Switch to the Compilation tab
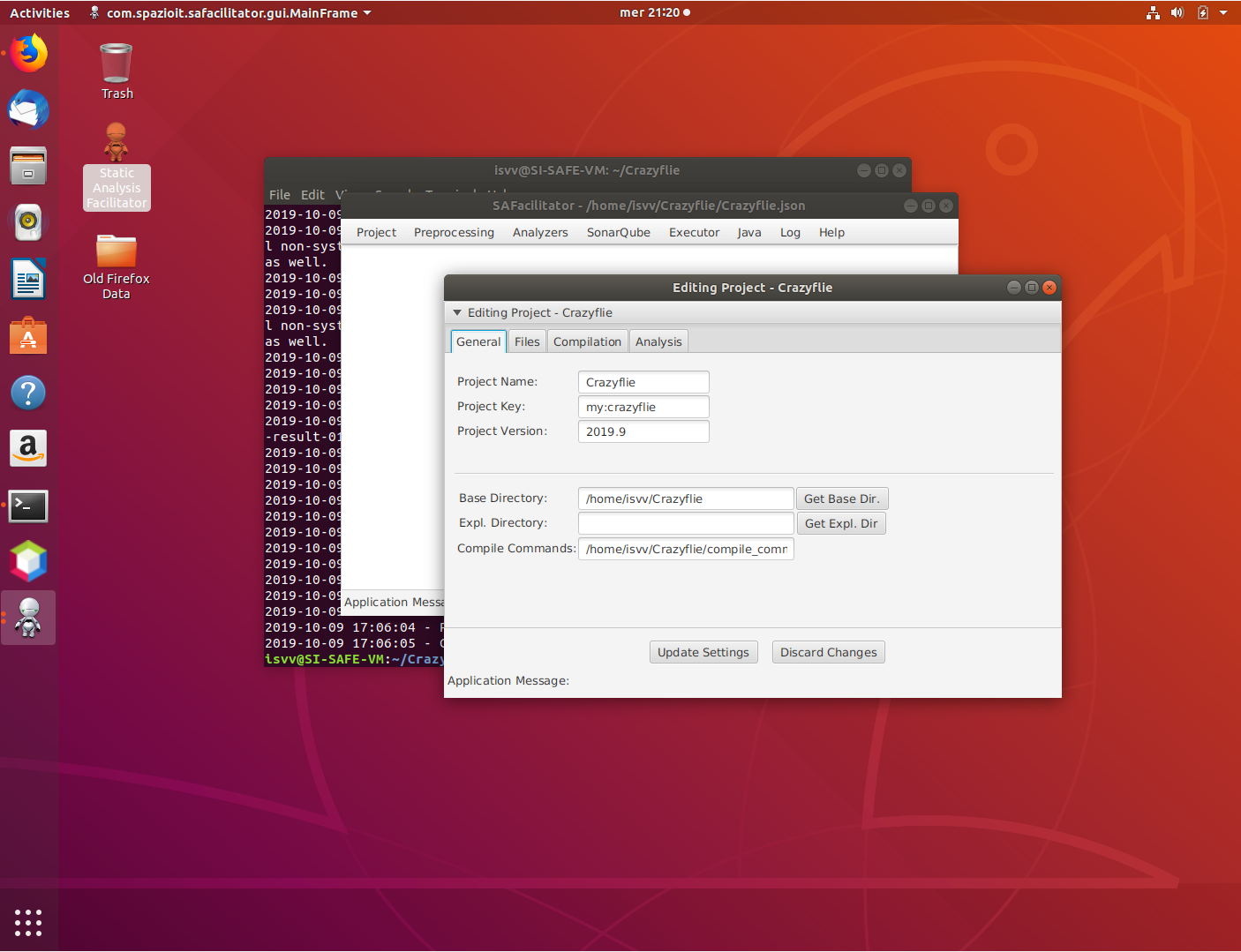 click(587, 341)
